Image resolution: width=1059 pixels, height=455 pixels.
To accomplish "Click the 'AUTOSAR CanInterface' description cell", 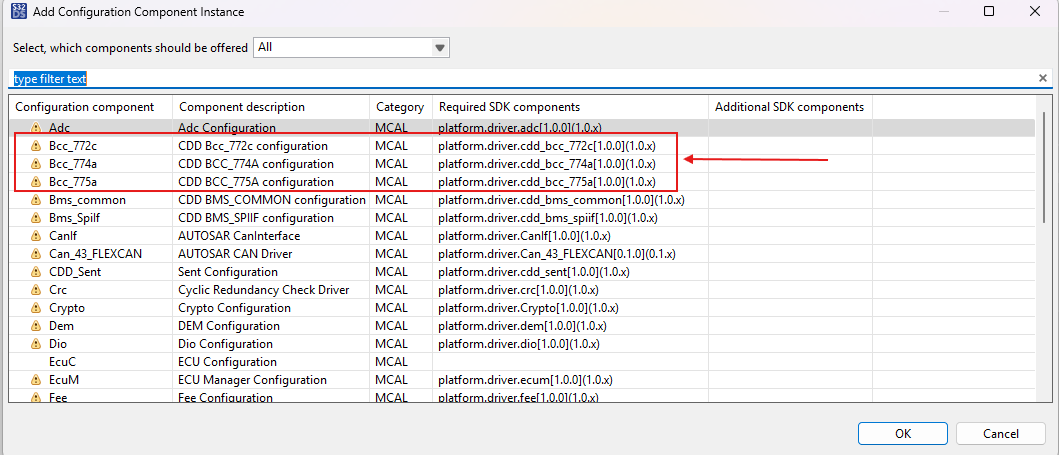I will [239, 236].
